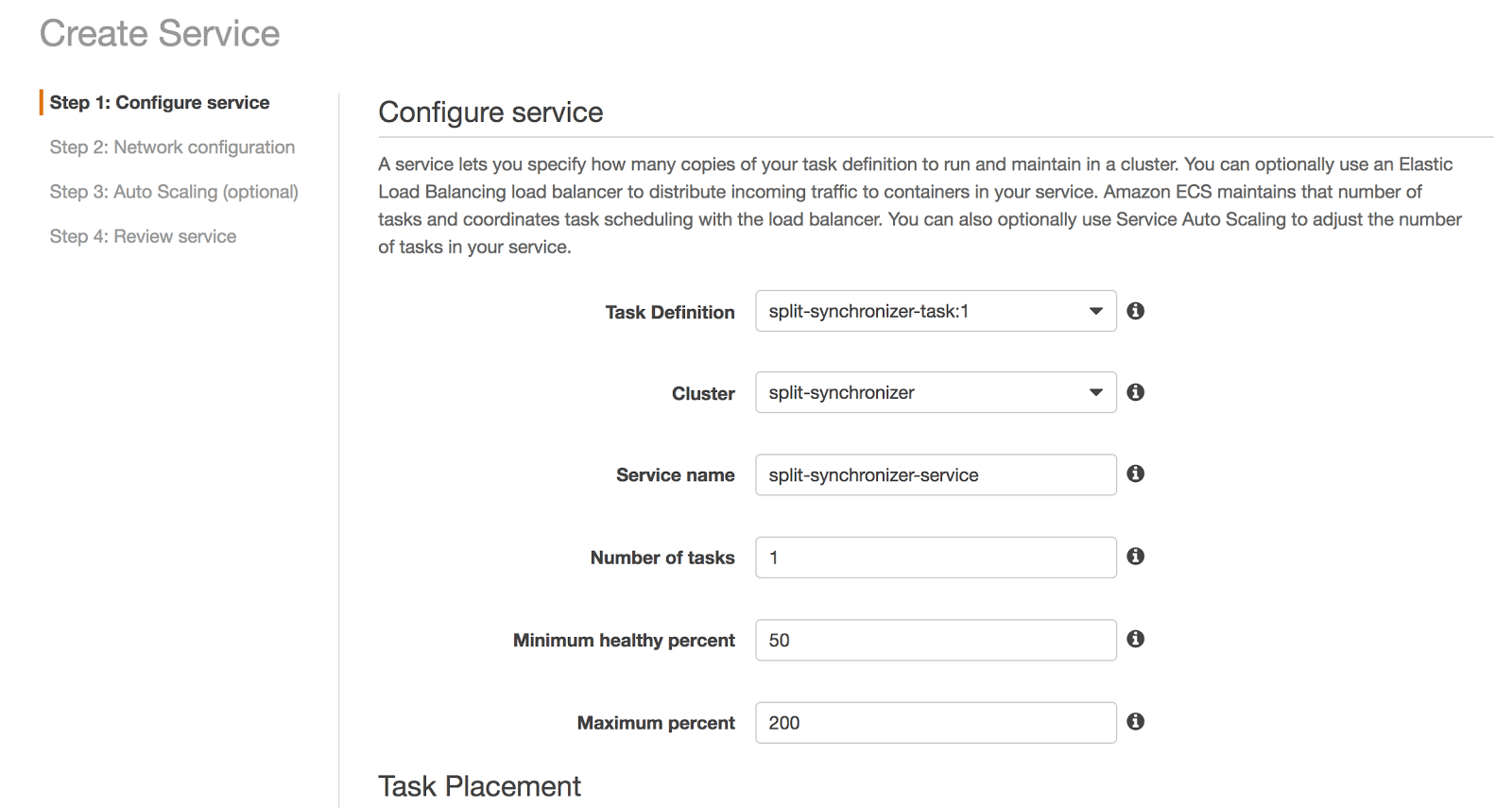1512x808 pixels.
Task: Show help for Maximum percent
Action: click(x=1136, y=722)
